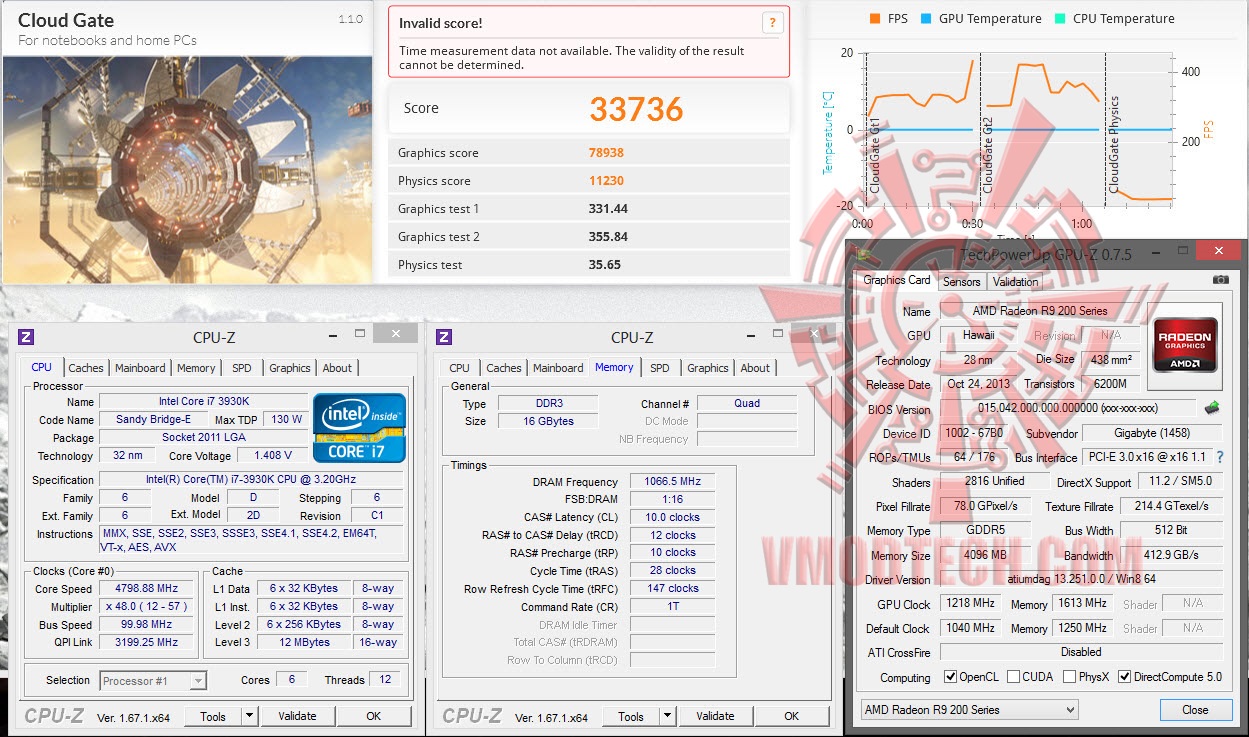Click the Core Speed value 4798.88 MHz
The height and width of the screenshot is (737, 1249).
[146, 589]
